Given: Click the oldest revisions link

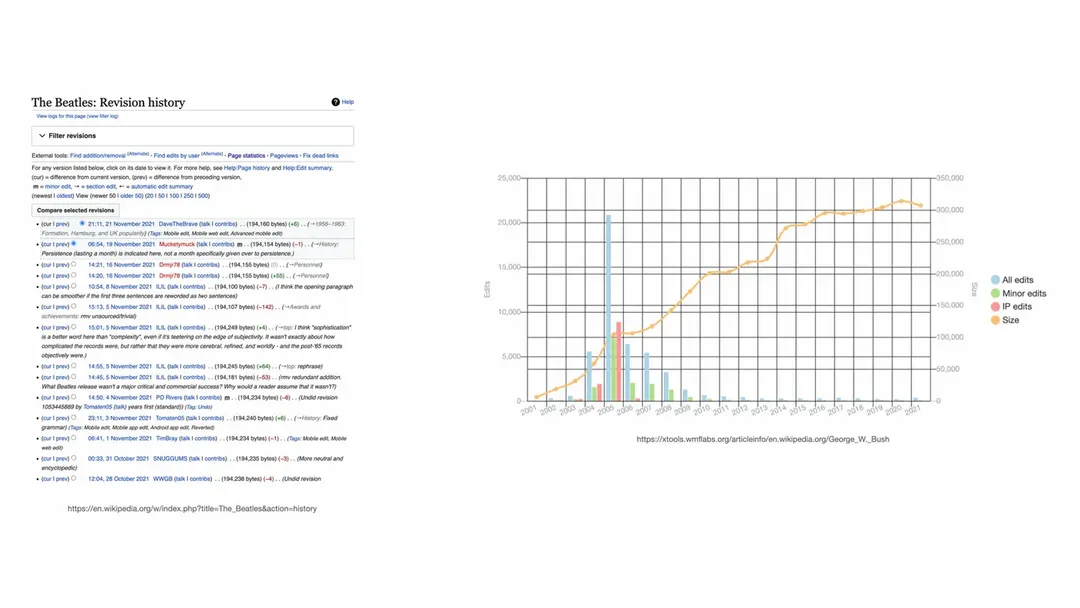Looking at the screenshot, I should click(x=65, y=196).
